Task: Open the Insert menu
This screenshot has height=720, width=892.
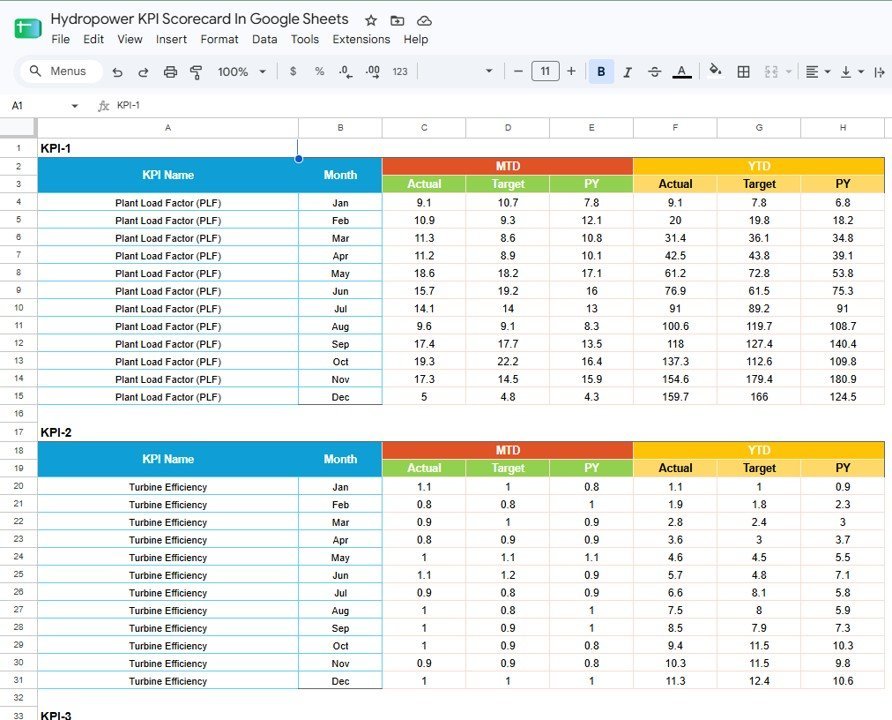Action: [171, 39]
